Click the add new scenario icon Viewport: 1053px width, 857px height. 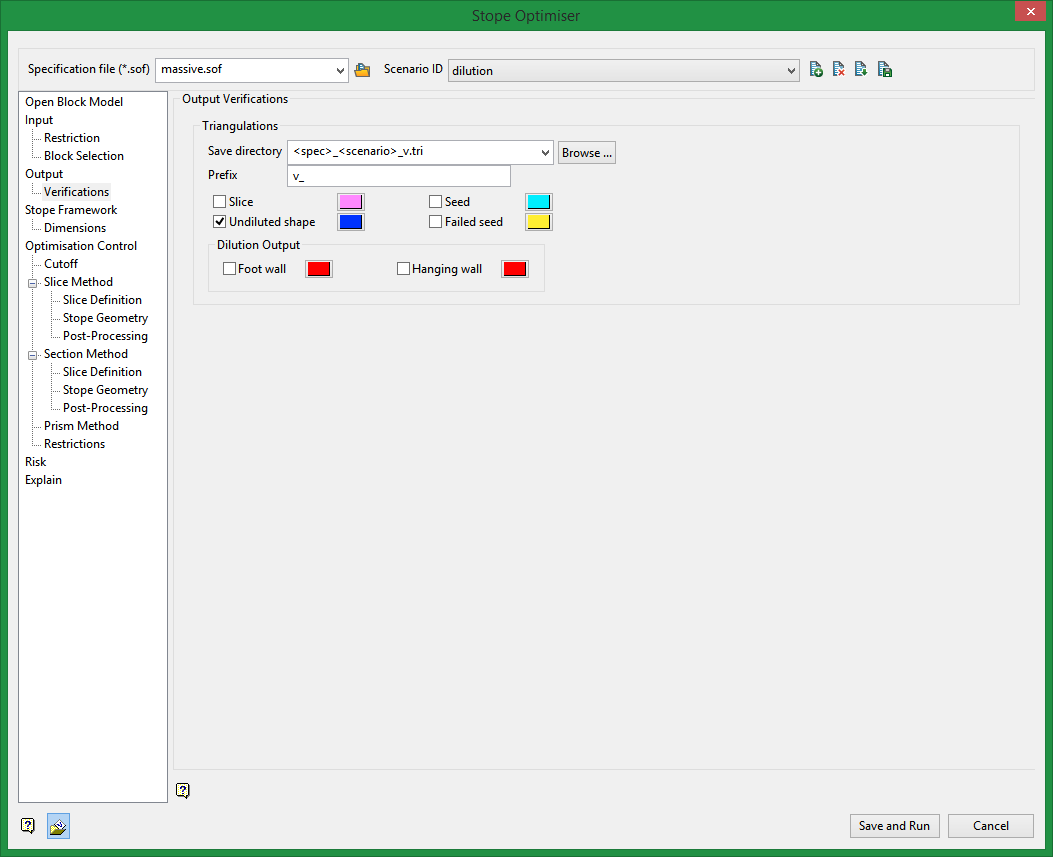816,70
